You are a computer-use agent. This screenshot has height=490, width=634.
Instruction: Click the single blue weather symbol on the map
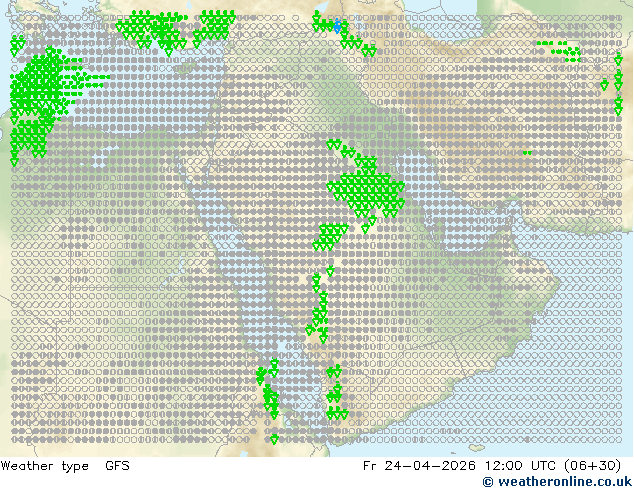338,26
